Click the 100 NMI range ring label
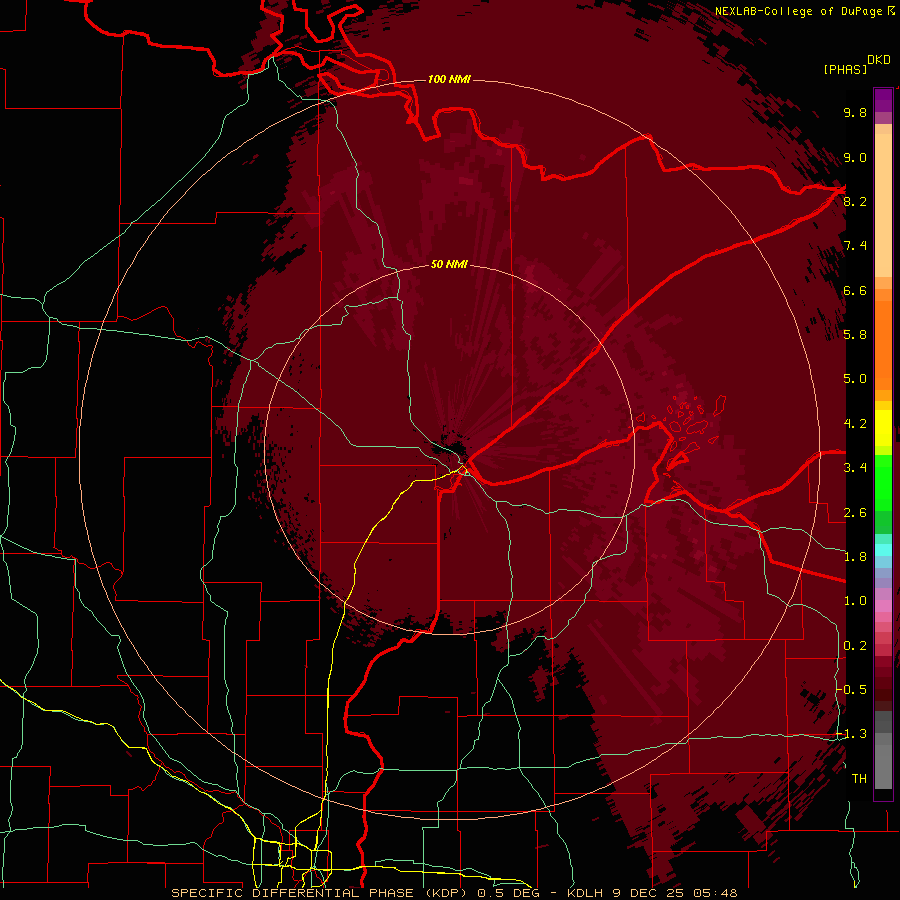The image size is (900, 900). 449,79
